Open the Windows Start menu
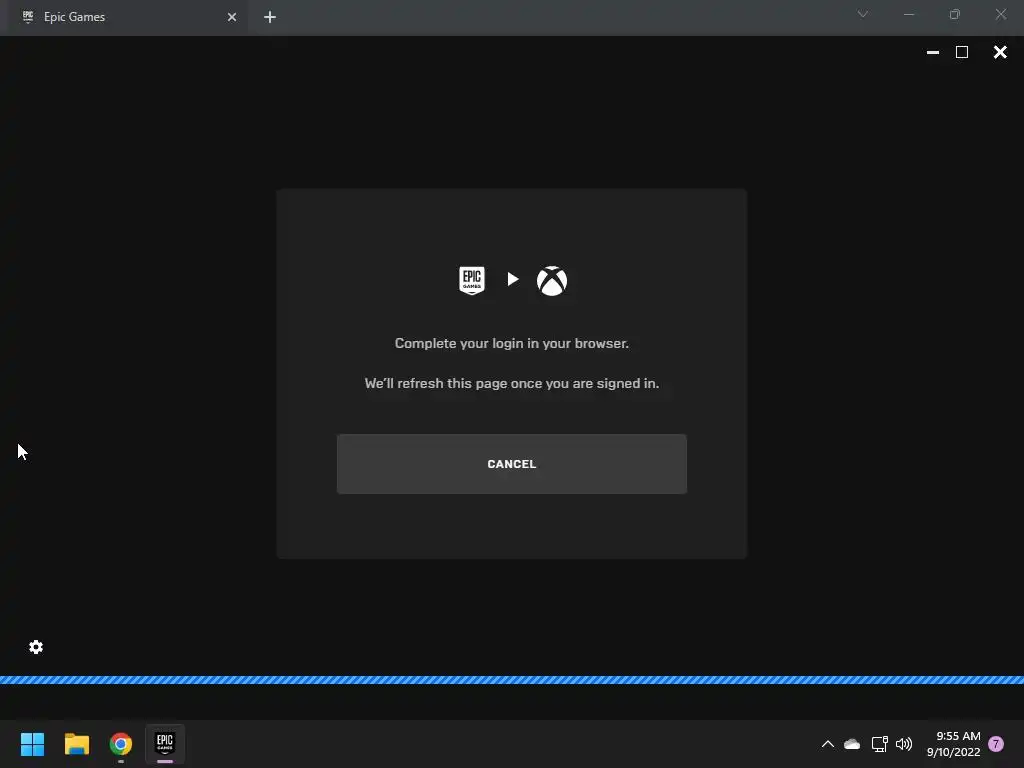The image size is (1024, 768). [32, 744]
